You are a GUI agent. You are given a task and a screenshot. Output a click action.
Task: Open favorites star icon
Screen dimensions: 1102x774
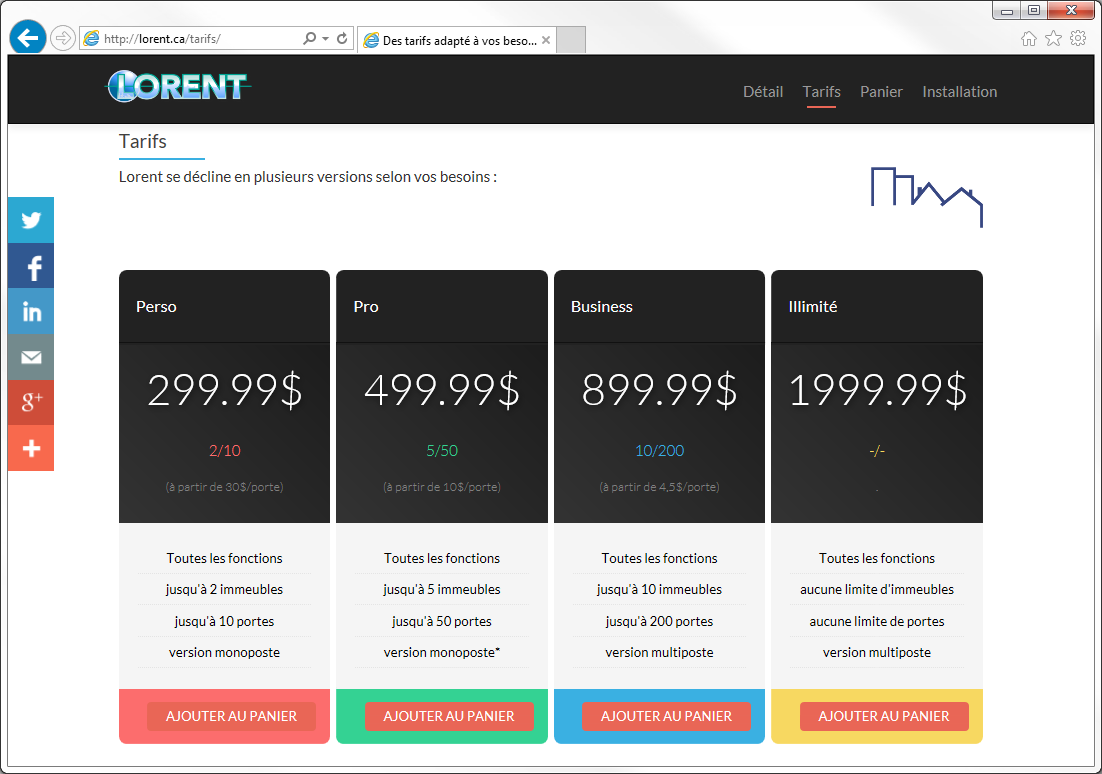point(1053,39)
